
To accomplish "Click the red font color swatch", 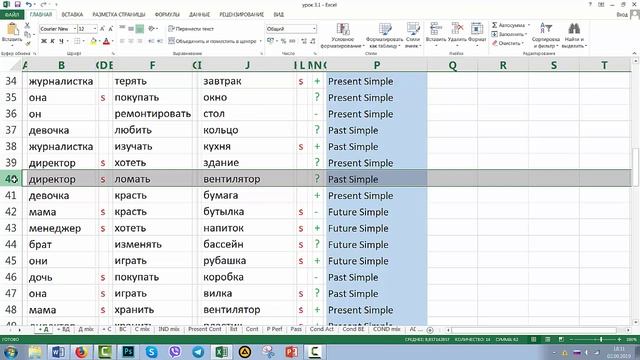I will 107,41.
